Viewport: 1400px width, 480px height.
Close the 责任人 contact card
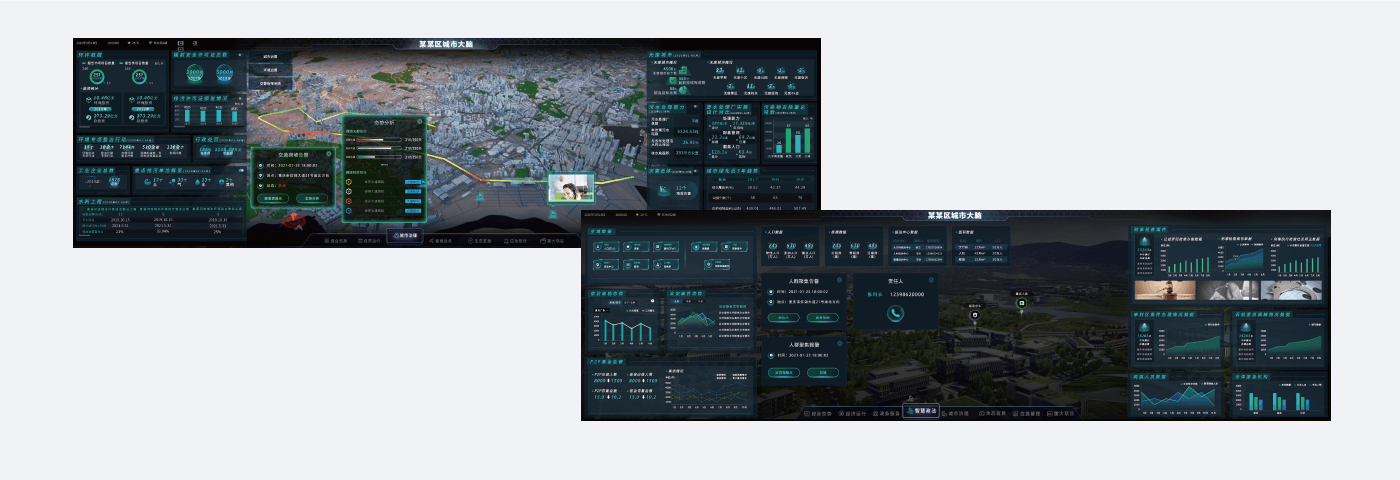pos(931,281)
